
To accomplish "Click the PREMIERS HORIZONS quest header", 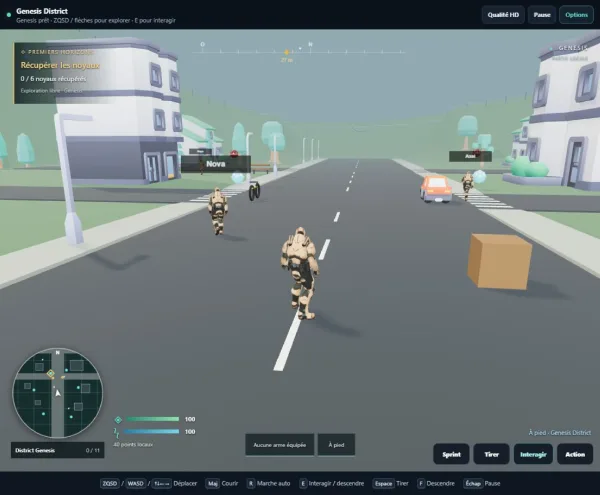I will click(x=57, y=52).
